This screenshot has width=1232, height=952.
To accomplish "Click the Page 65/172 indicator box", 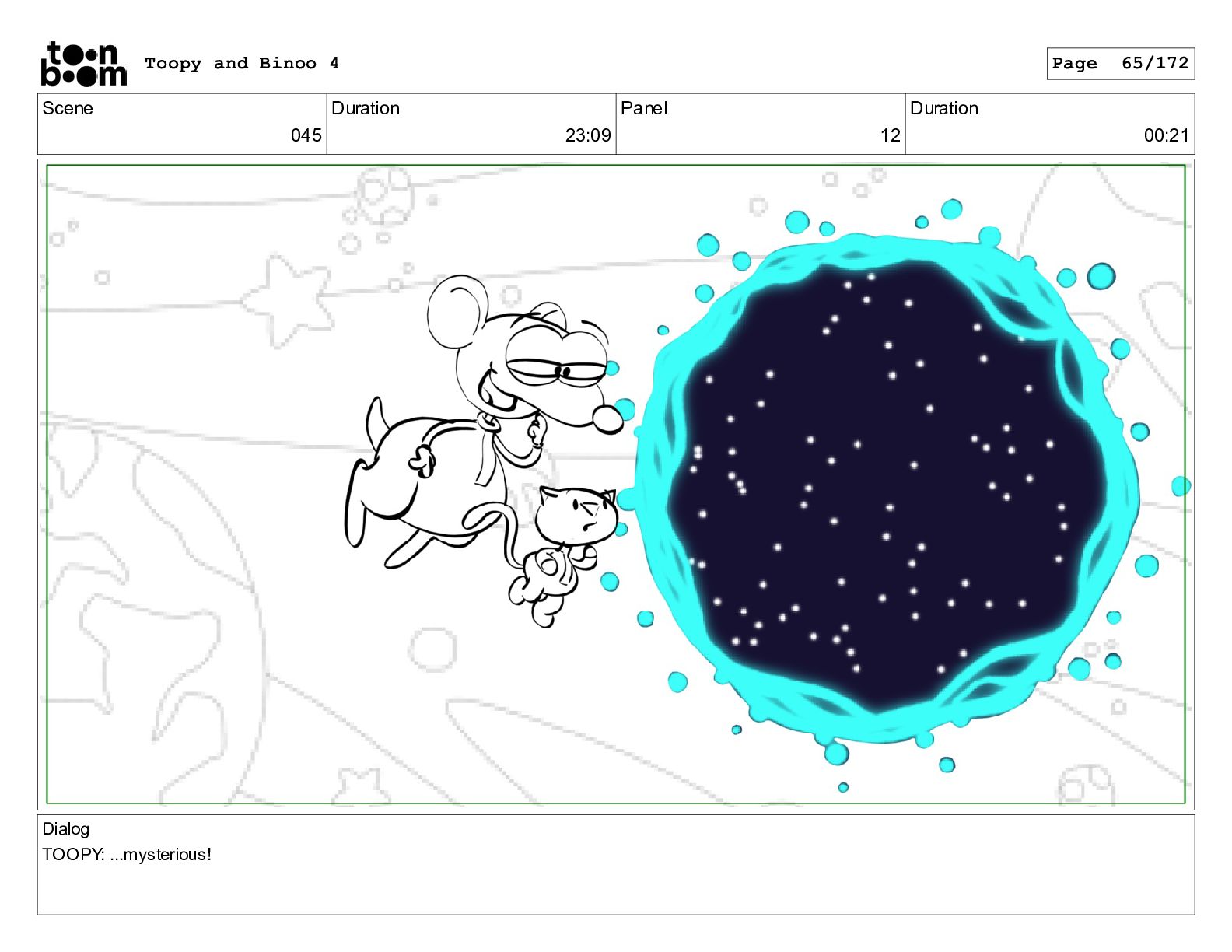I will pos(1120,64).
